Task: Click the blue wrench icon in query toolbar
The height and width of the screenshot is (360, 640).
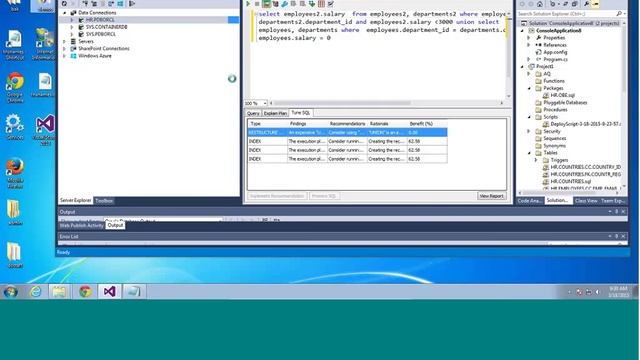Action: click(284, 4)
